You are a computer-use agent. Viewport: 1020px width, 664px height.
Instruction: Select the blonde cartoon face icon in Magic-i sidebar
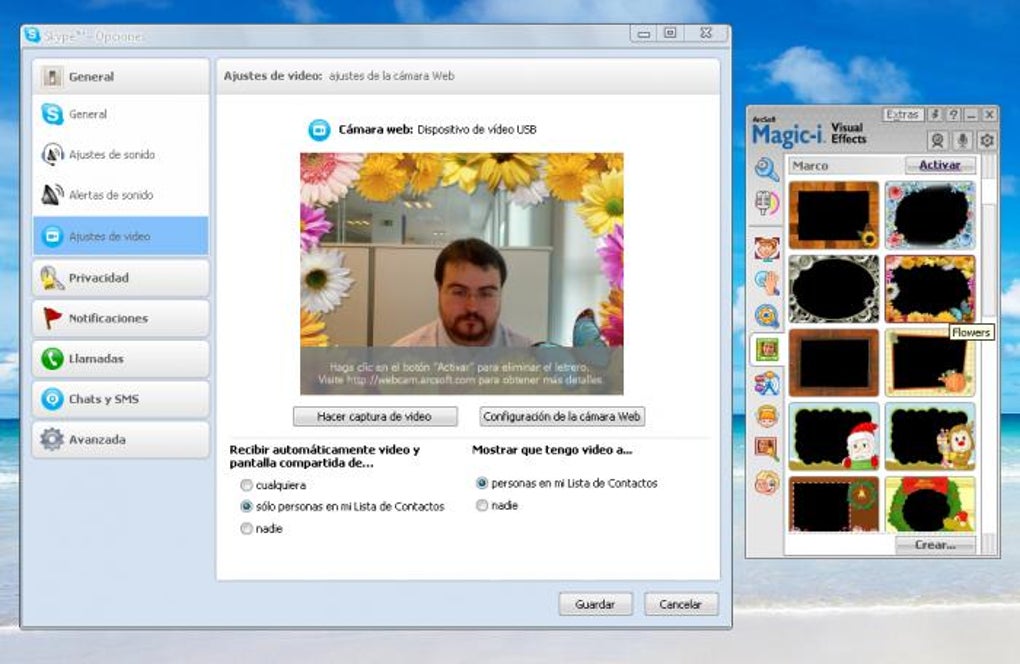pos(767,483)
